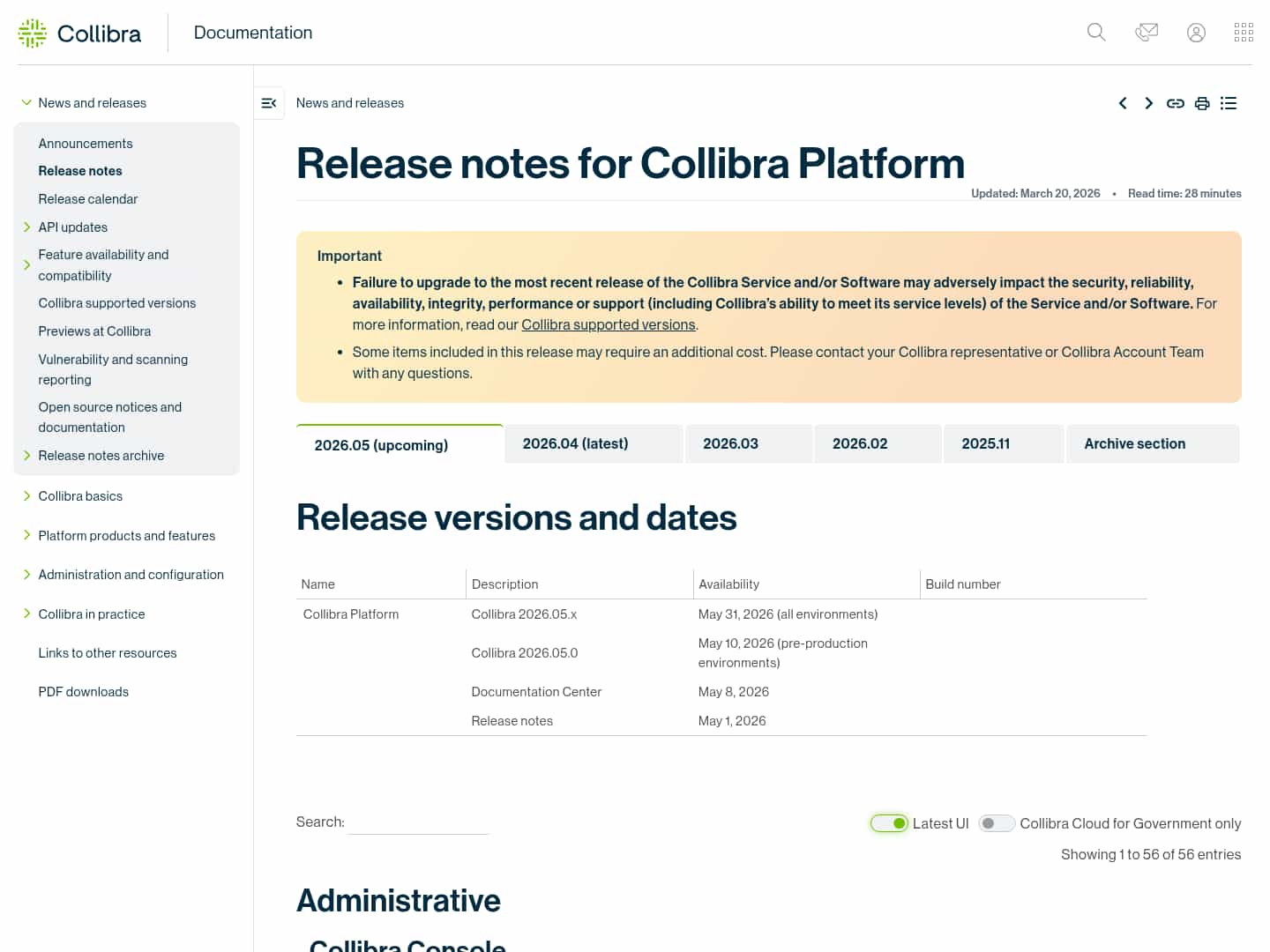Collapse the sidebar navigation panel

(x=269, y=103)
